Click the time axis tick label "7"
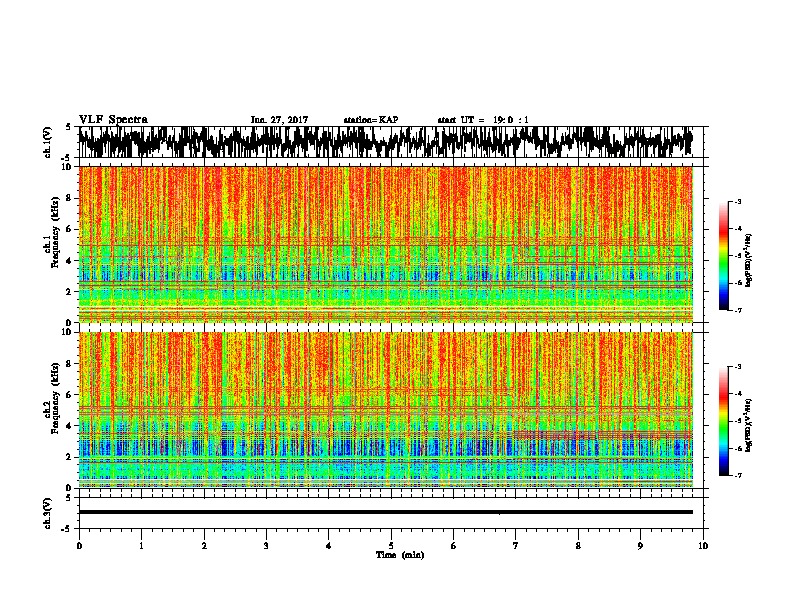Screen dimensions: 792x612 pyautogui.click(x=516, y=546)
